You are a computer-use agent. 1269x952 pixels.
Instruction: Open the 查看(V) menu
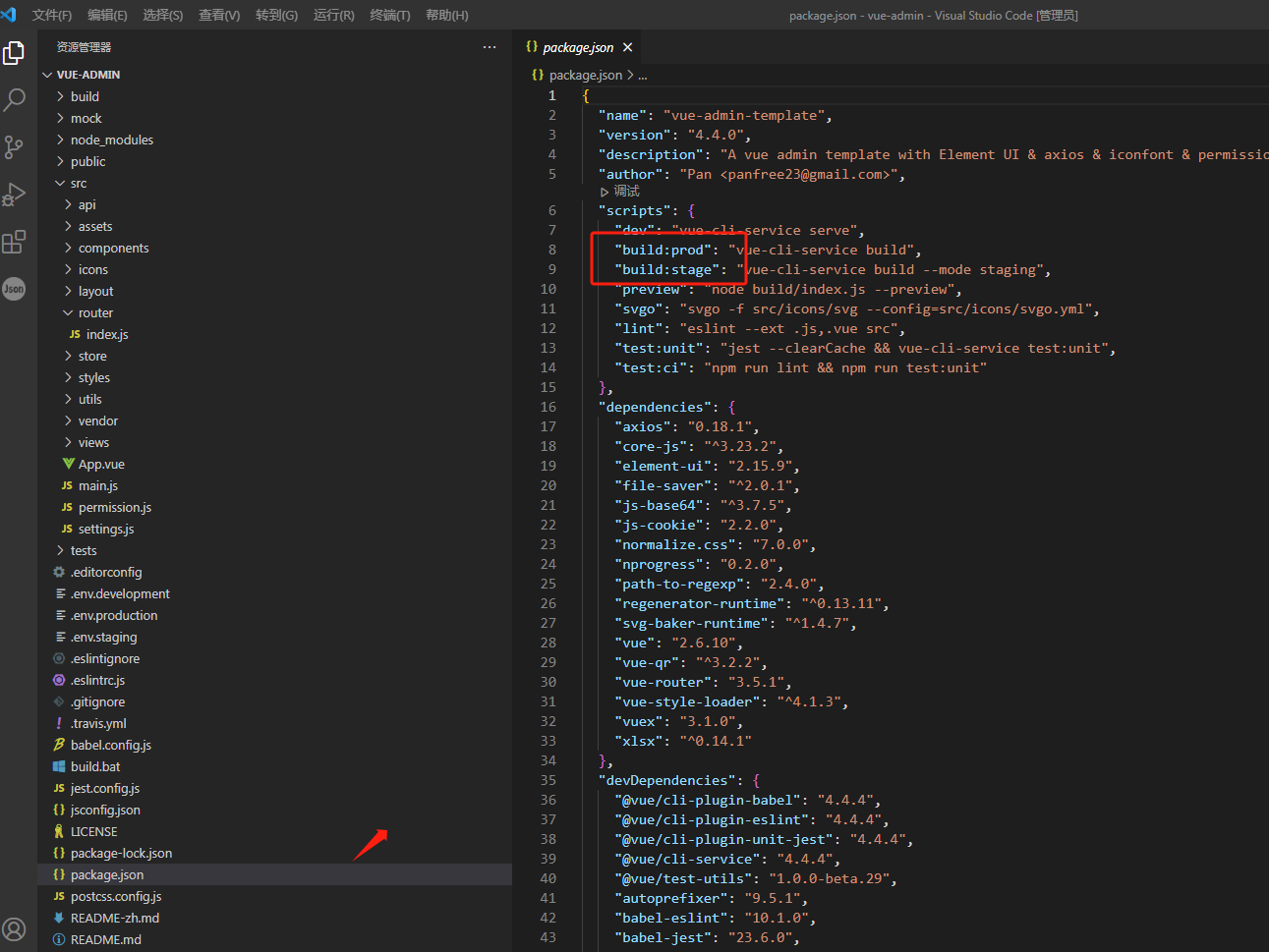point(219,15)
